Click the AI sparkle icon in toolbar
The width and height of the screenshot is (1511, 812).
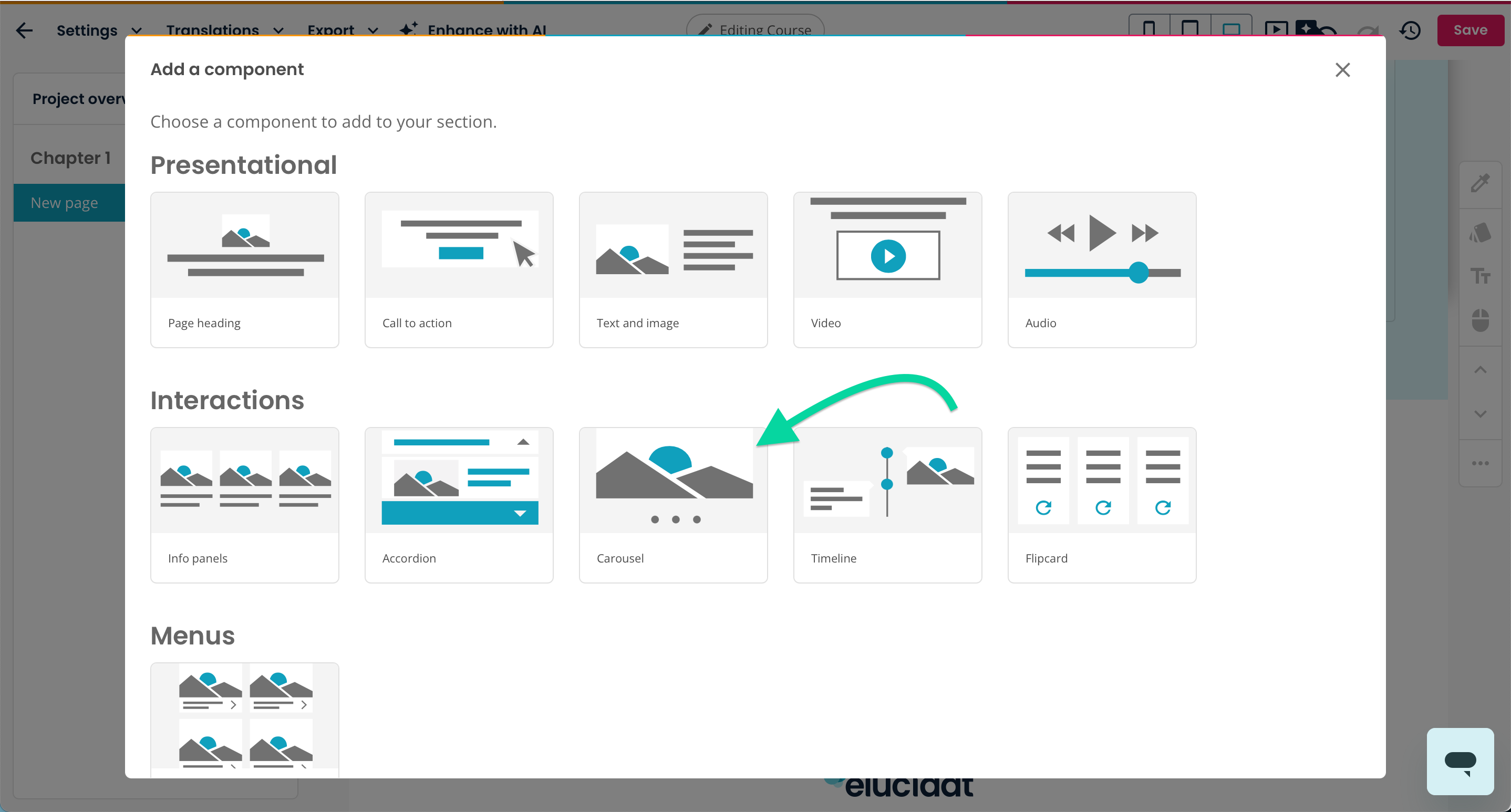pos(1306,27)
